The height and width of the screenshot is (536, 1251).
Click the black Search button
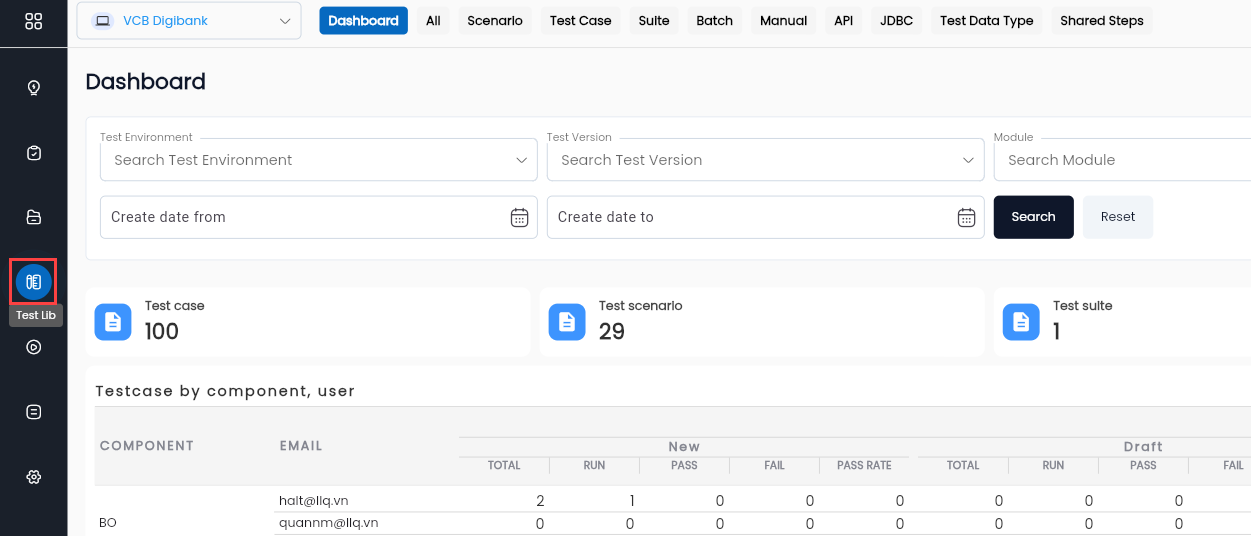pyautogui.click(x=1033, y=217)
